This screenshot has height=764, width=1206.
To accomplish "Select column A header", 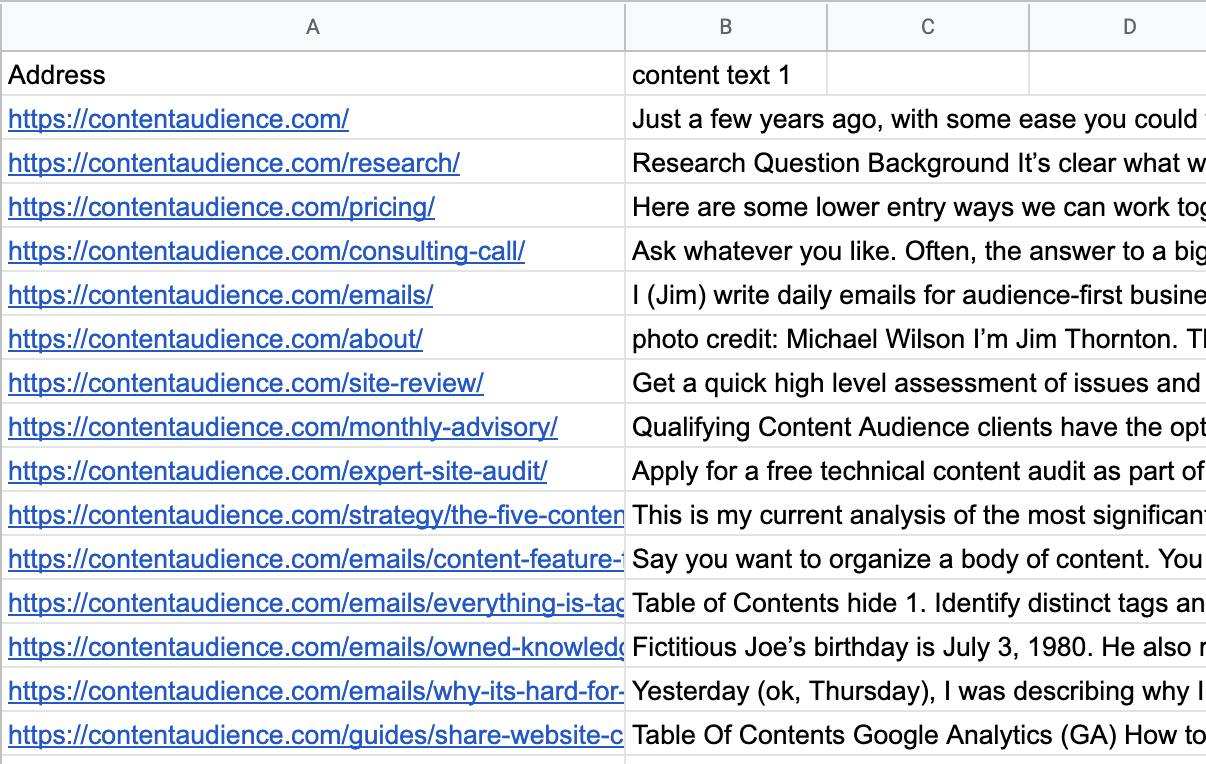I will point(313,27).
